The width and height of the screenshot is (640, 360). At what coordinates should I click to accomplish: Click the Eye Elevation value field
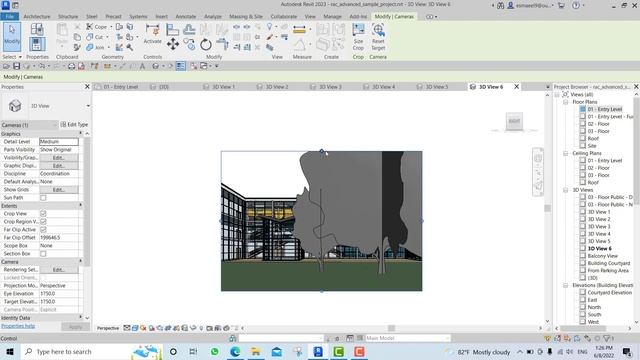(x=59, y=293)
